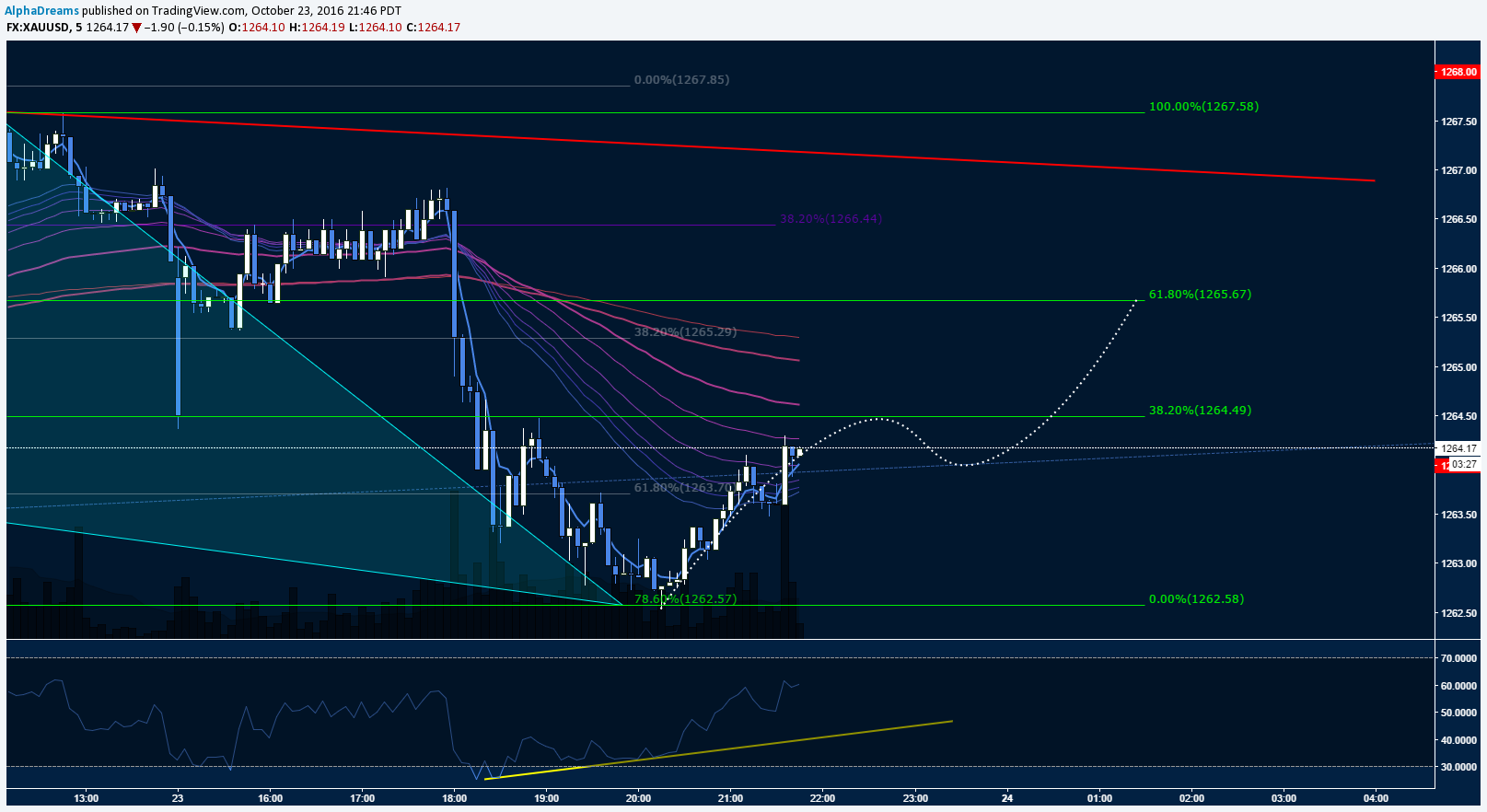
Task: Click 1263.00 on the price axis
Action: (x=1458, y=564)
